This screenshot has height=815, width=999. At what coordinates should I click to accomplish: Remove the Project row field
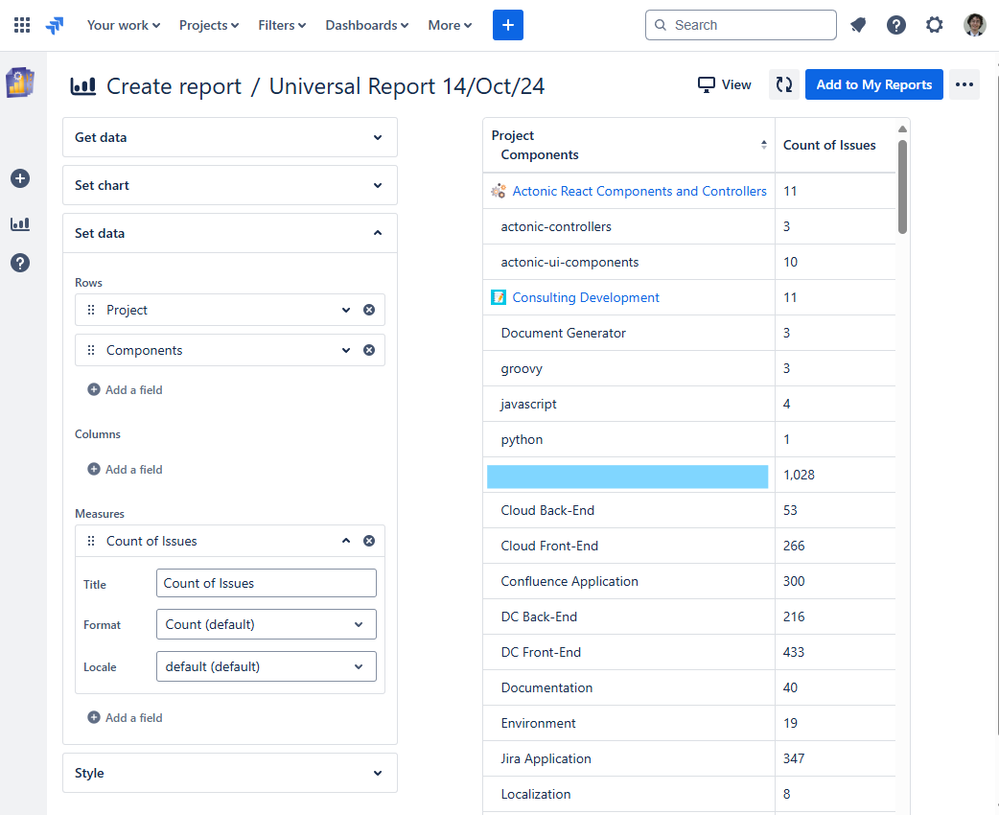pyautogui.click(x=369, y=310)
